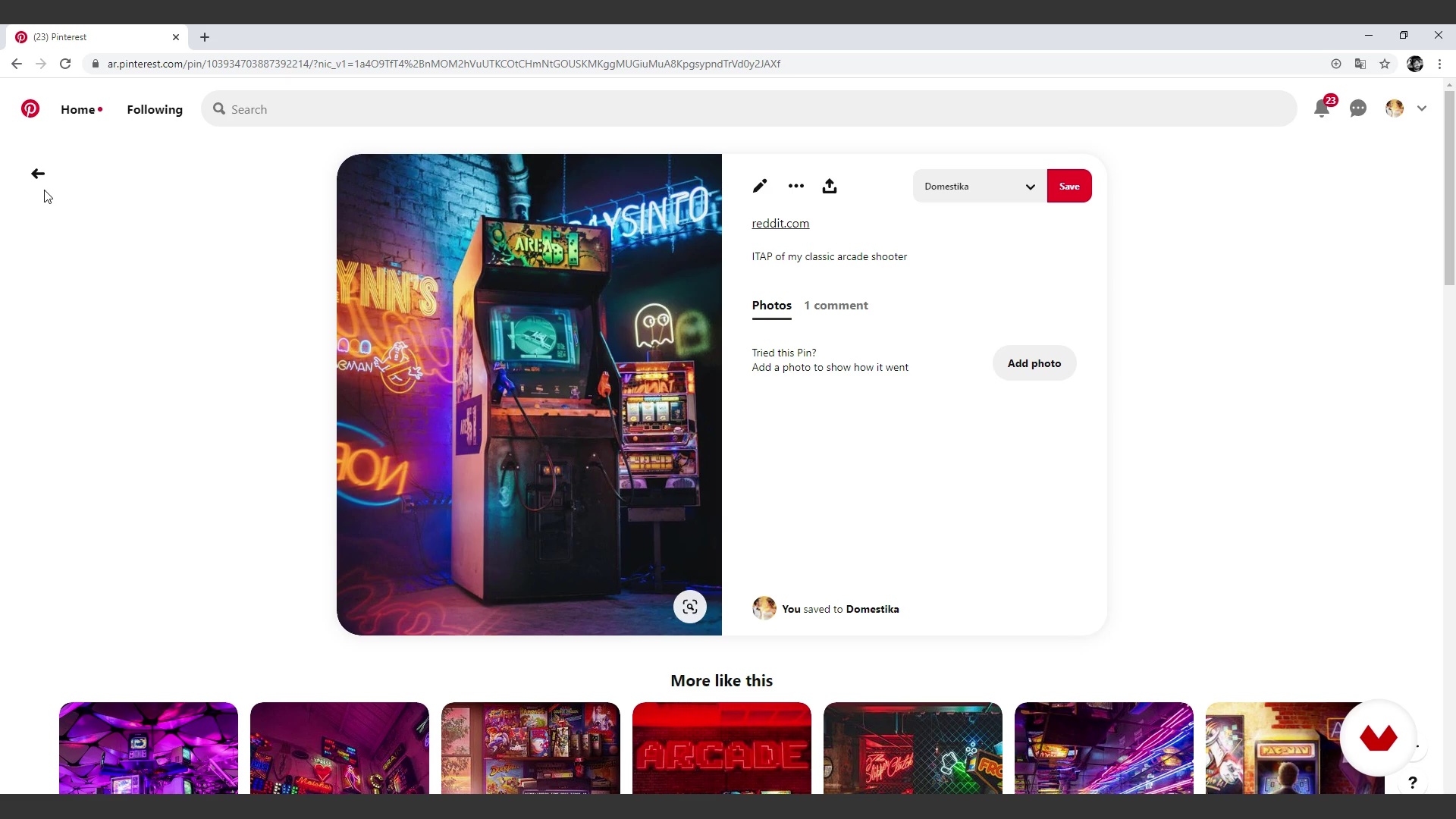The image size is (1456, 819).
Task: Click the Pinterest logo icon
Action: point(30,109)
